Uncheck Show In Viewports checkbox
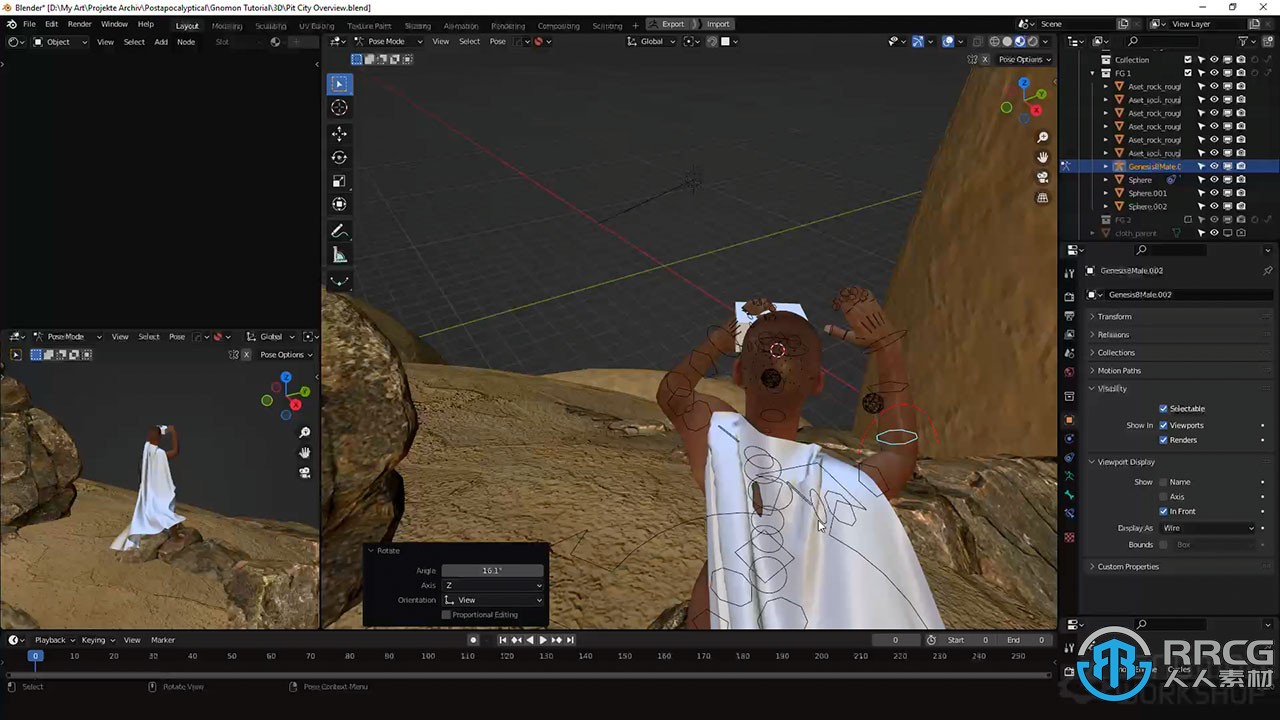This screenshot has height=720, width=1280. tap(1163, 425)
